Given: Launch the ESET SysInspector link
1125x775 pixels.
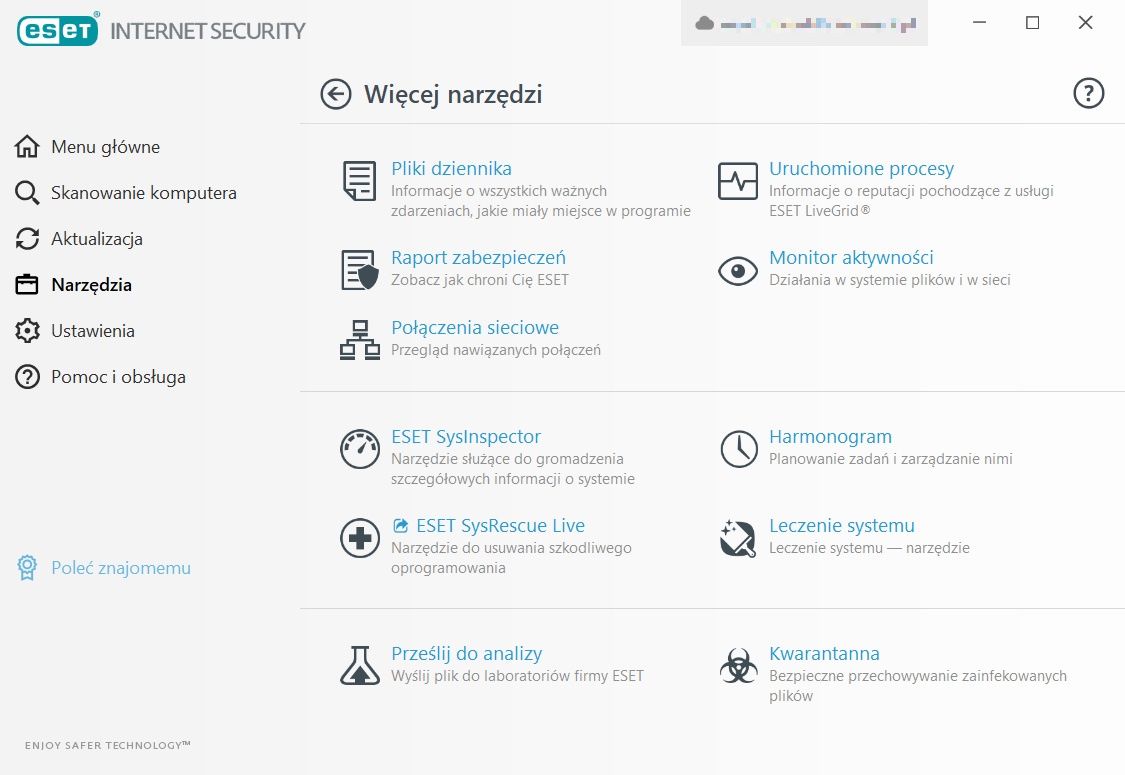Looking at the screenshot, I should pyautogui.click(x=466, y=437).
